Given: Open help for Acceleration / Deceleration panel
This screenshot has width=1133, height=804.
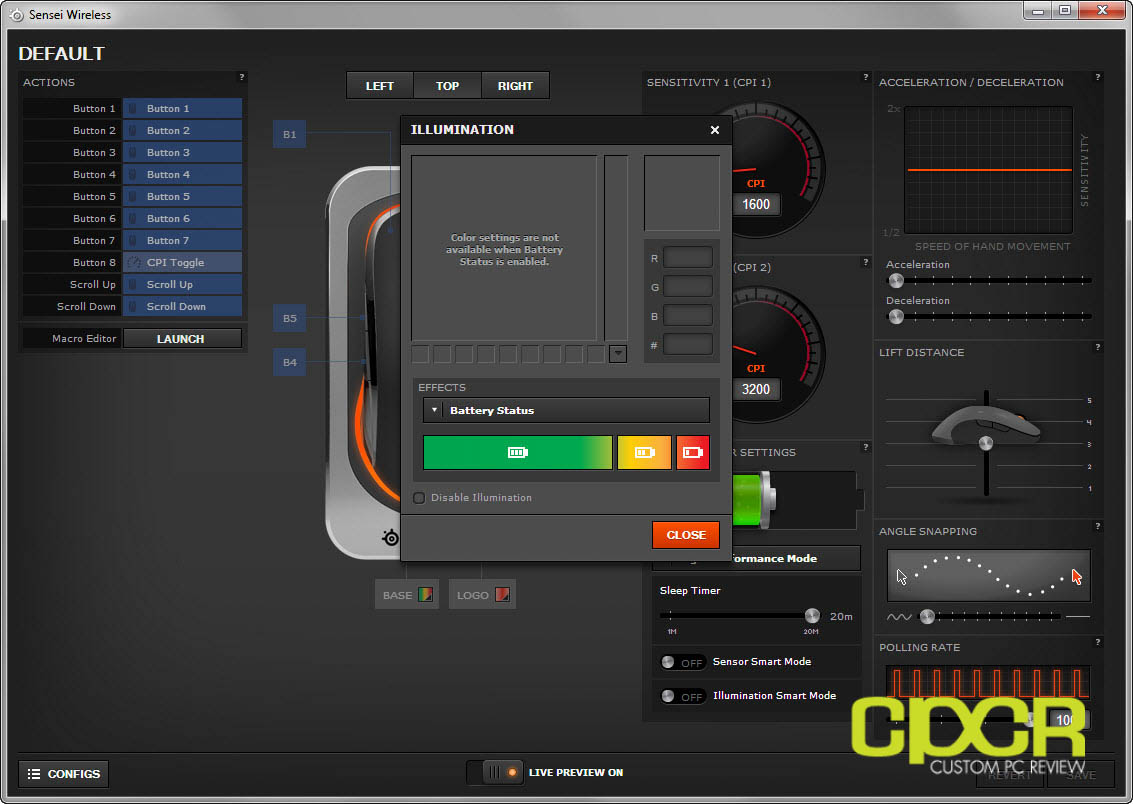Looking at the screenshot, I should click(x=1098, y=77).
